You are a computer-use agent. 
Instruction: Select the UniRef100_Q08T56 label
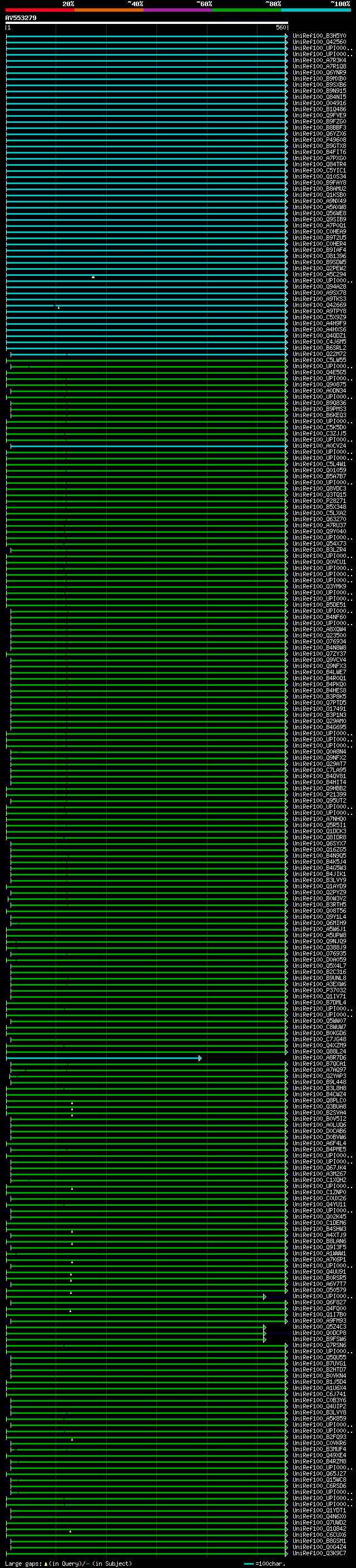point(319,911)
